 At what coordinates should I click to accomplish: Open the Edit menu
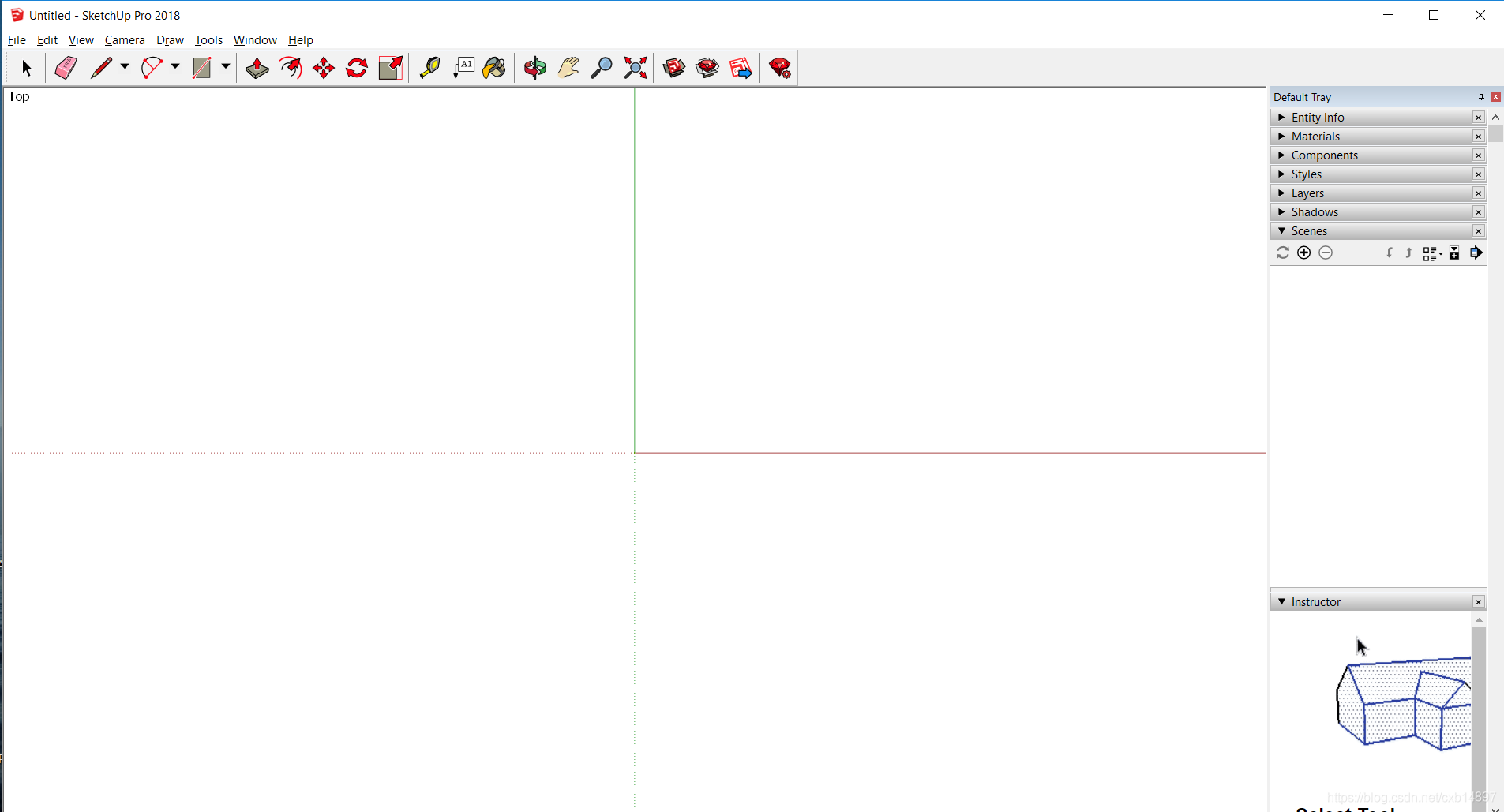click(x=47, y=40)
